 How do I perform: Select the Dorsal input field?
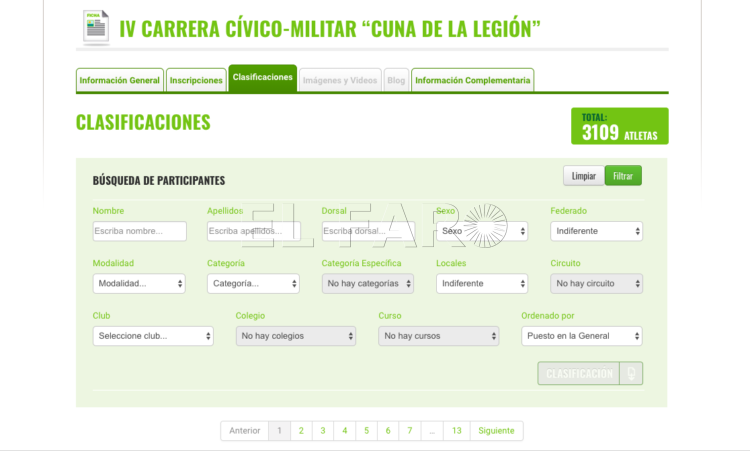click(368, 231)
